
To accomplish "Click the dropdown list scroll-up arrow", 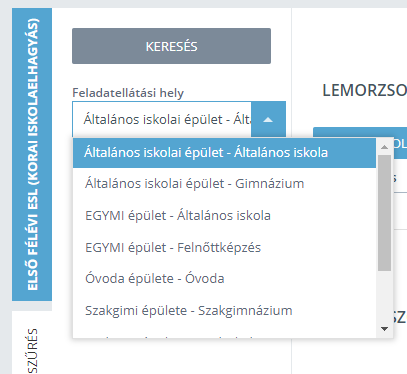I will pyautogui.click(x=384, y=147).
